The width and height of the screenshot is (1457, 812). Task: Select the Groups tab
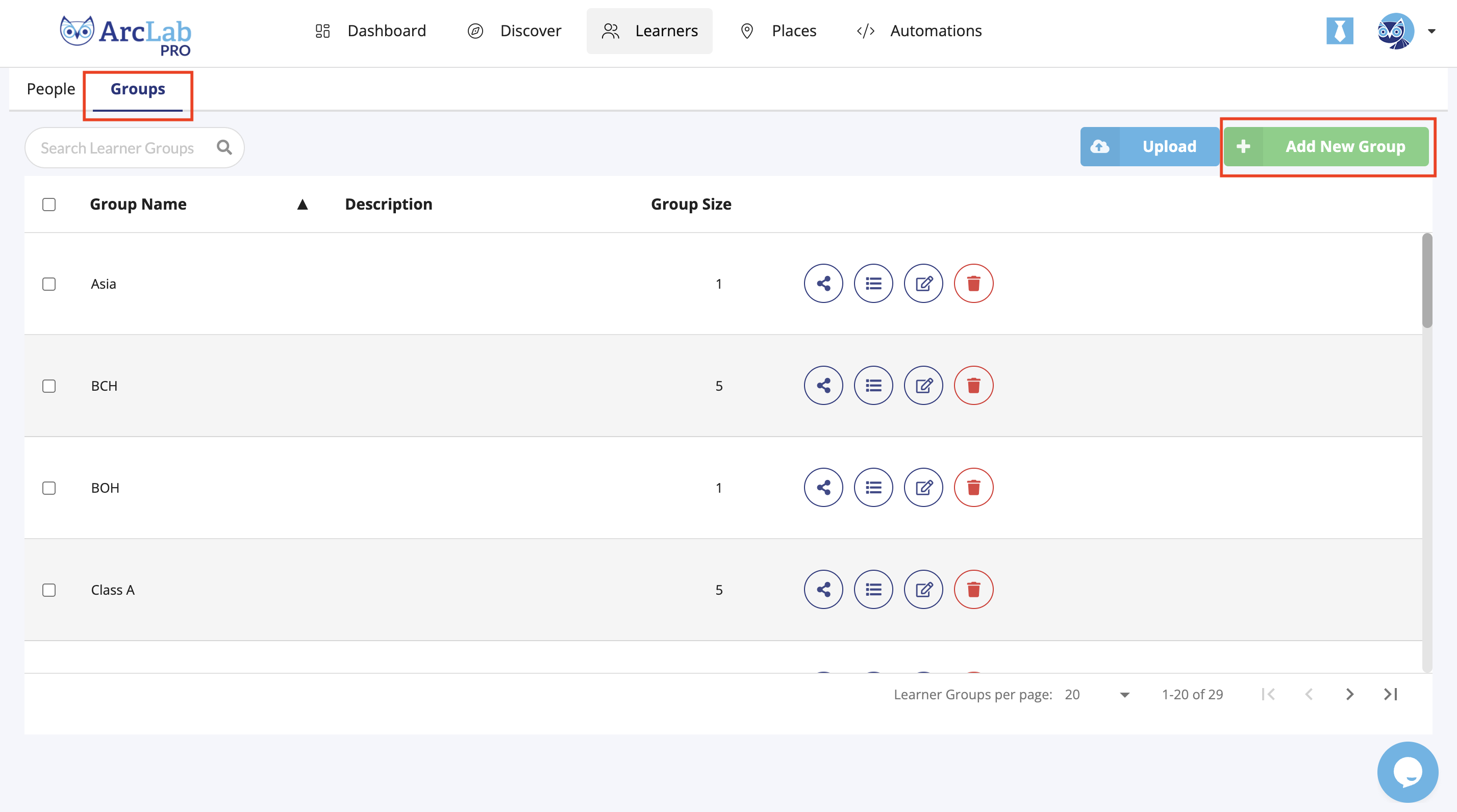tap(138, 89)
